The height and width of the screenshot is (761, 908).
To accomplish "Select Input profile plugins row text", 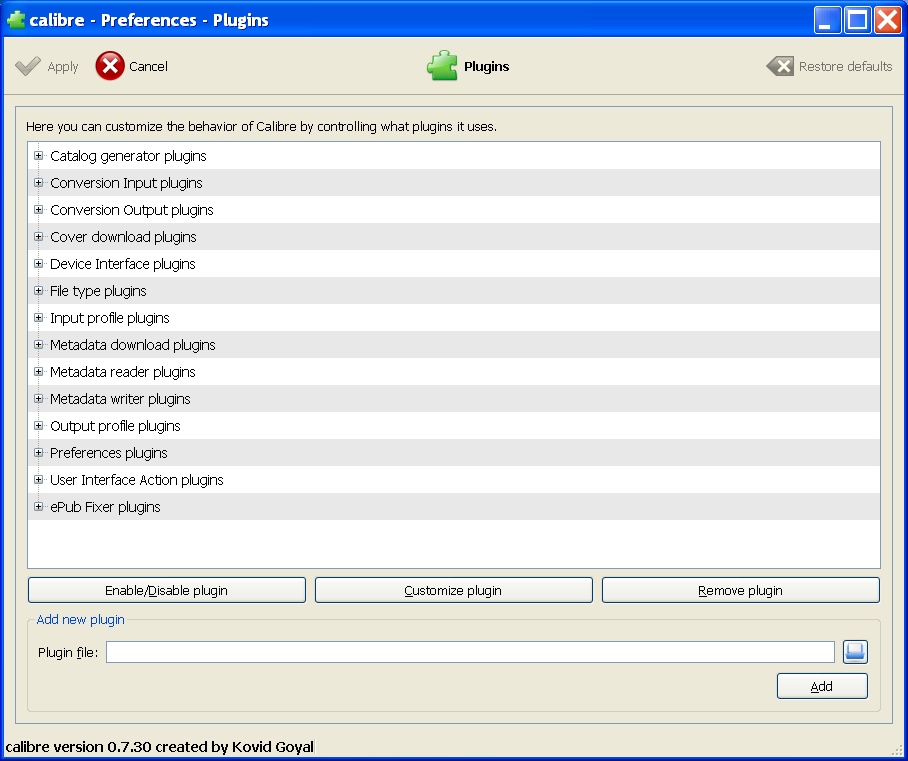I will tap(109, 318).
